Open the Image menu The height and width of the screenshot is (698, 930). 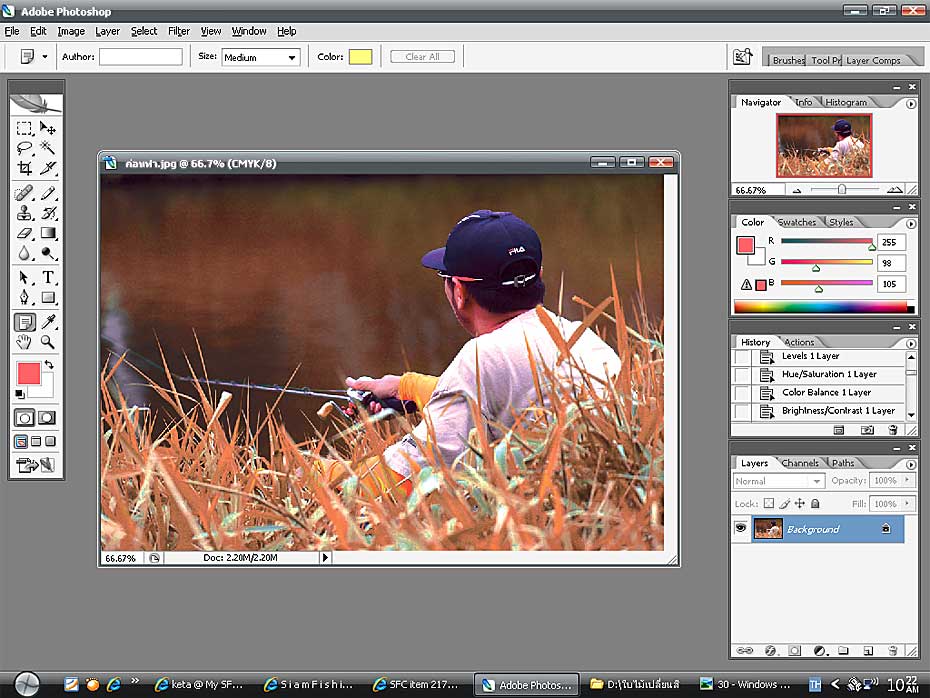pyautogui.click(x=71, y=31)
